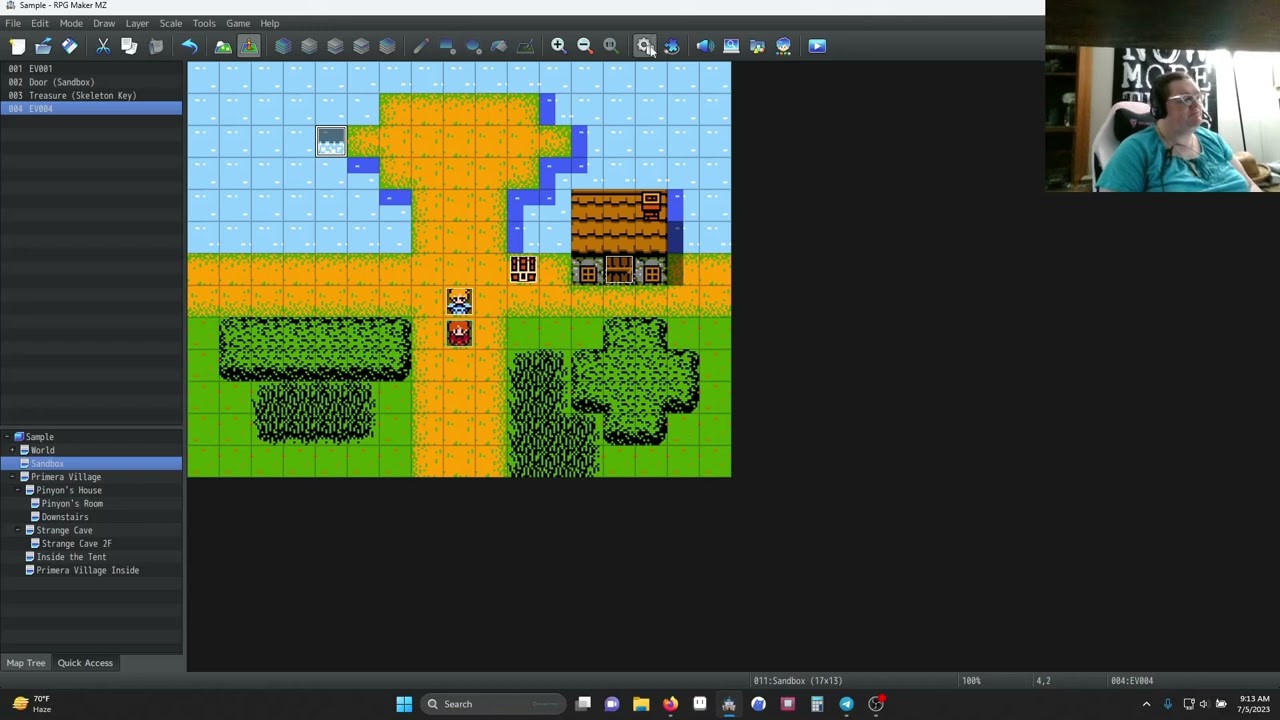Image resolution: width=1280 pixels, height=720 pixels.
Task: Open the Game menu
Action: coord(238,23)
